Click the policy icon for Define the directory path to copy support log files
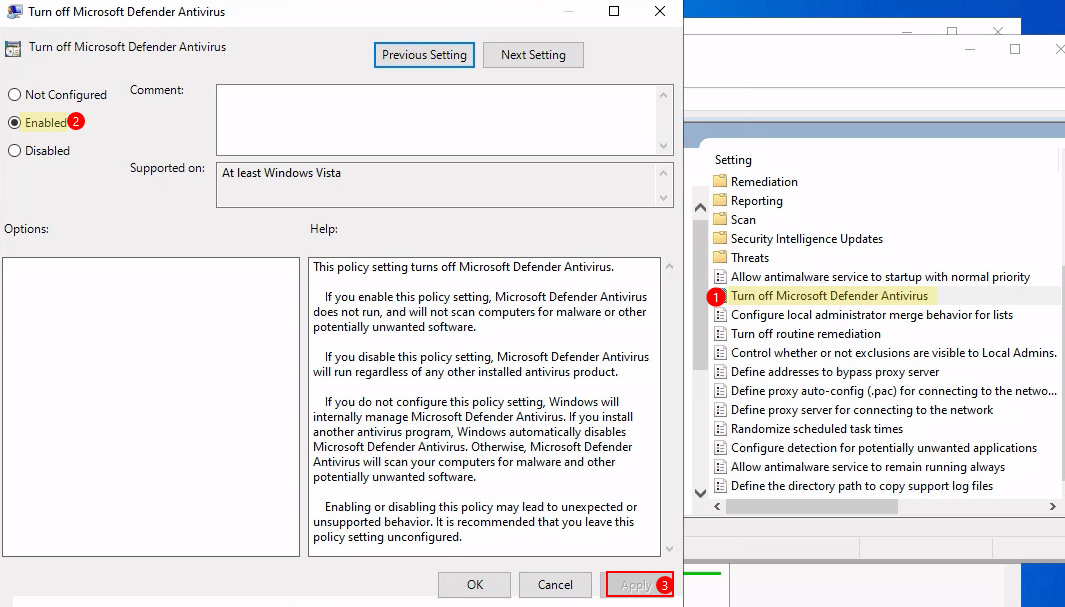Screen dimensions: 1065x607 [x=720, y=486]
